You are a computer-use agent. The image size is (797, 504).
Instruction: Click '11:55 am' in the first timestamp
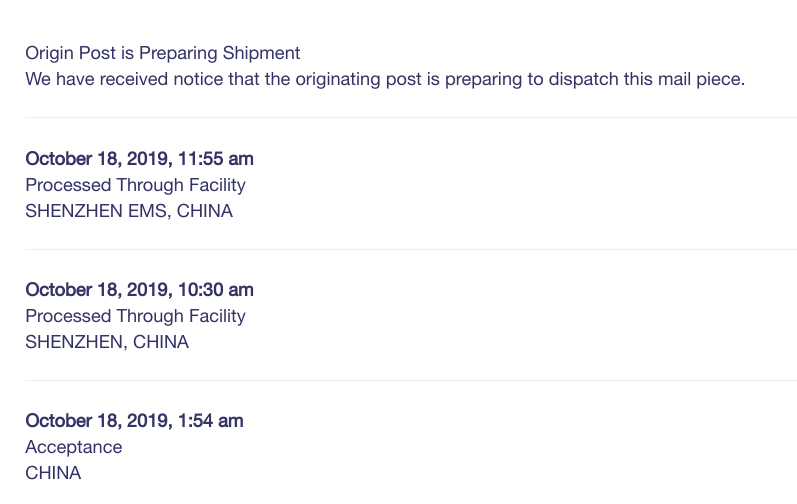click(216, 159)
